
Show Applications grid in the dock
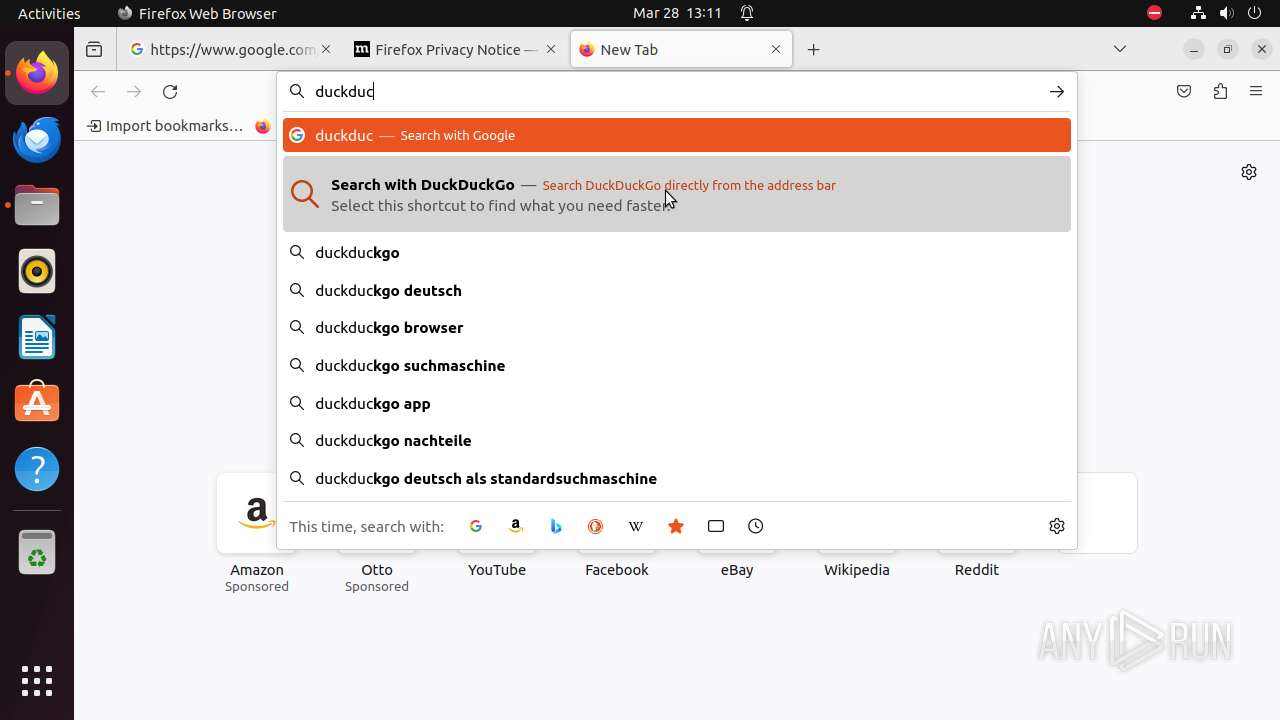click(37, 680)
